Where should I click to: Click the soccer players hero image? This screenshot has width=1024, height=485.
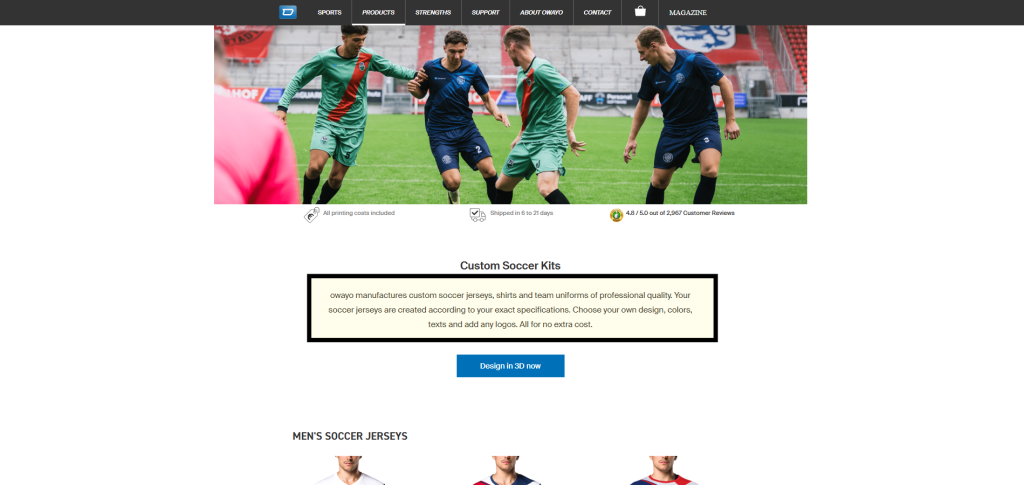[x=510, y=114]
